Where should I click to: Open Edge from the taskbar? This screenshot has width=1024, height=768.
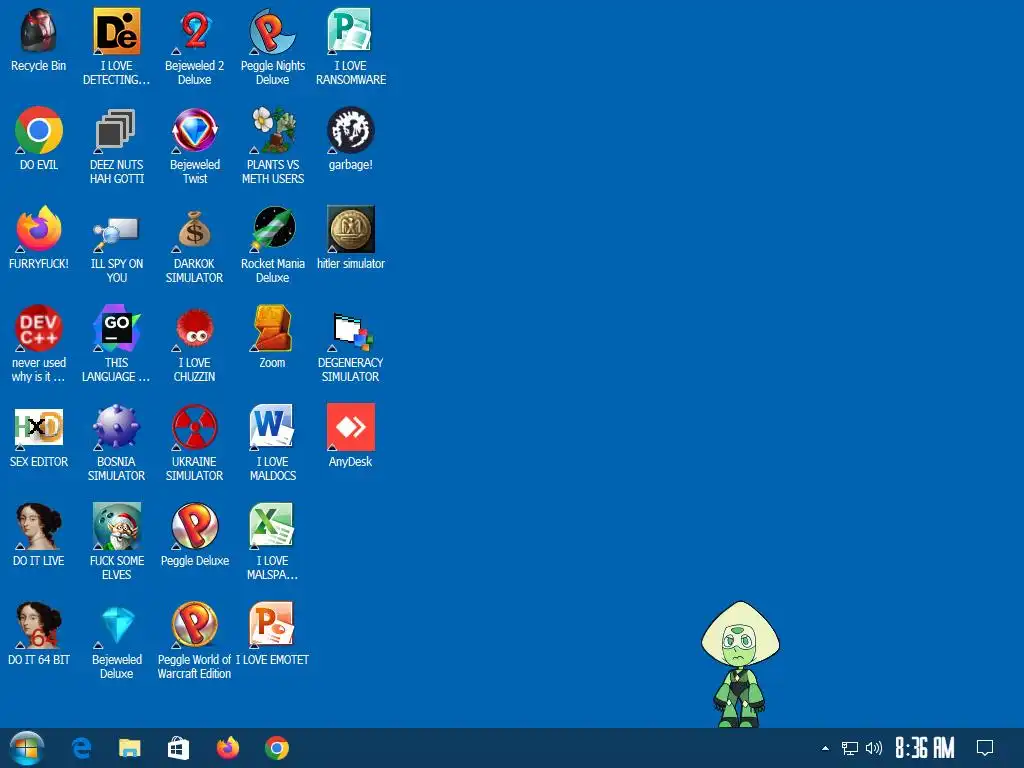coord(81,748)
